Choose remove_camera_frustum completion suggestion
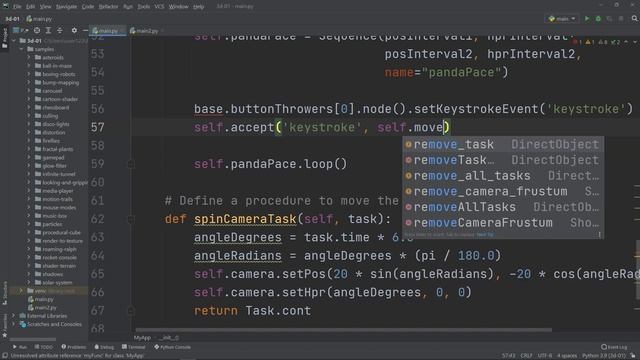This screenshot has height=360, width=640. [x=502, y=191]
